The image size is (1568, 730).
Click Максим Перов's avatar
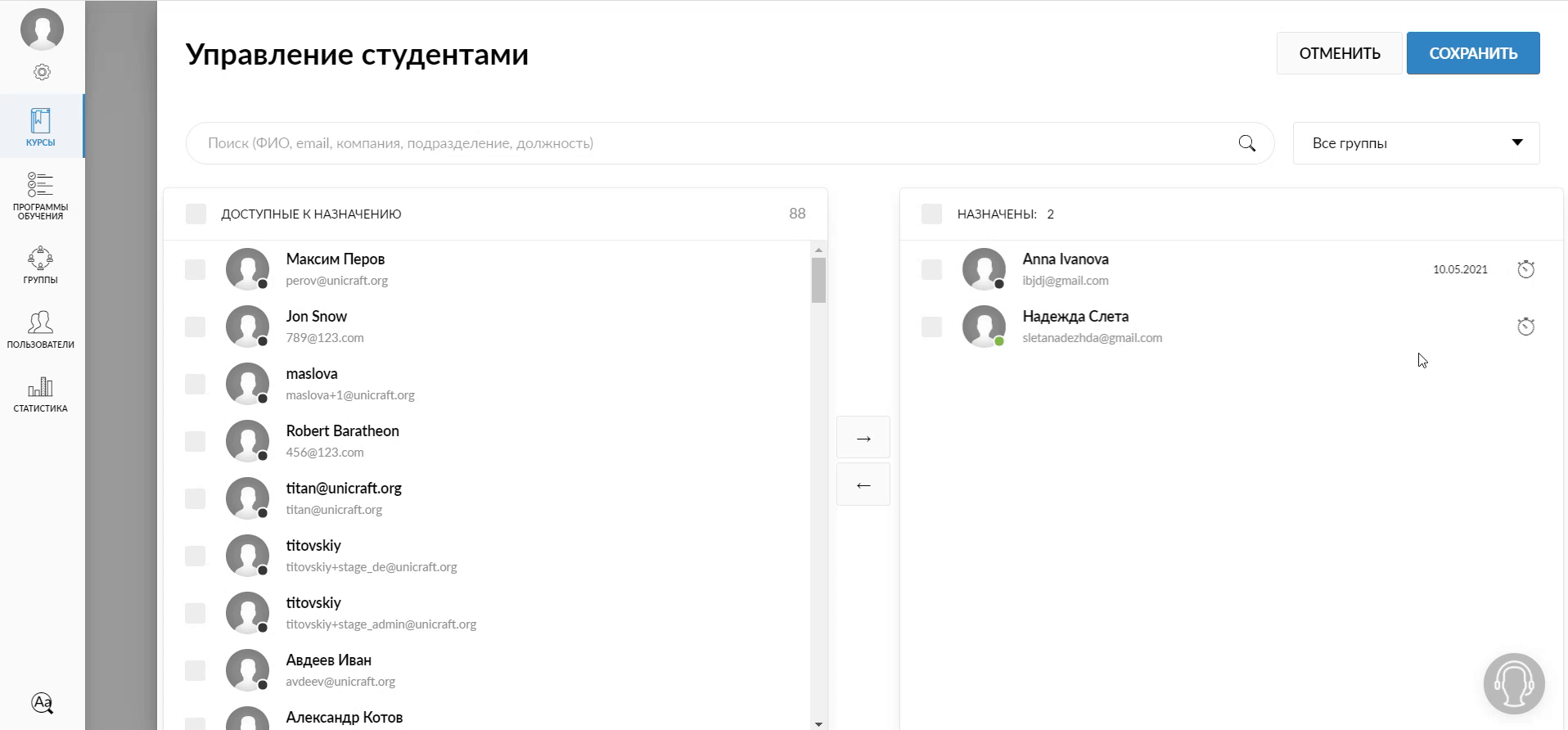[247, 269]
